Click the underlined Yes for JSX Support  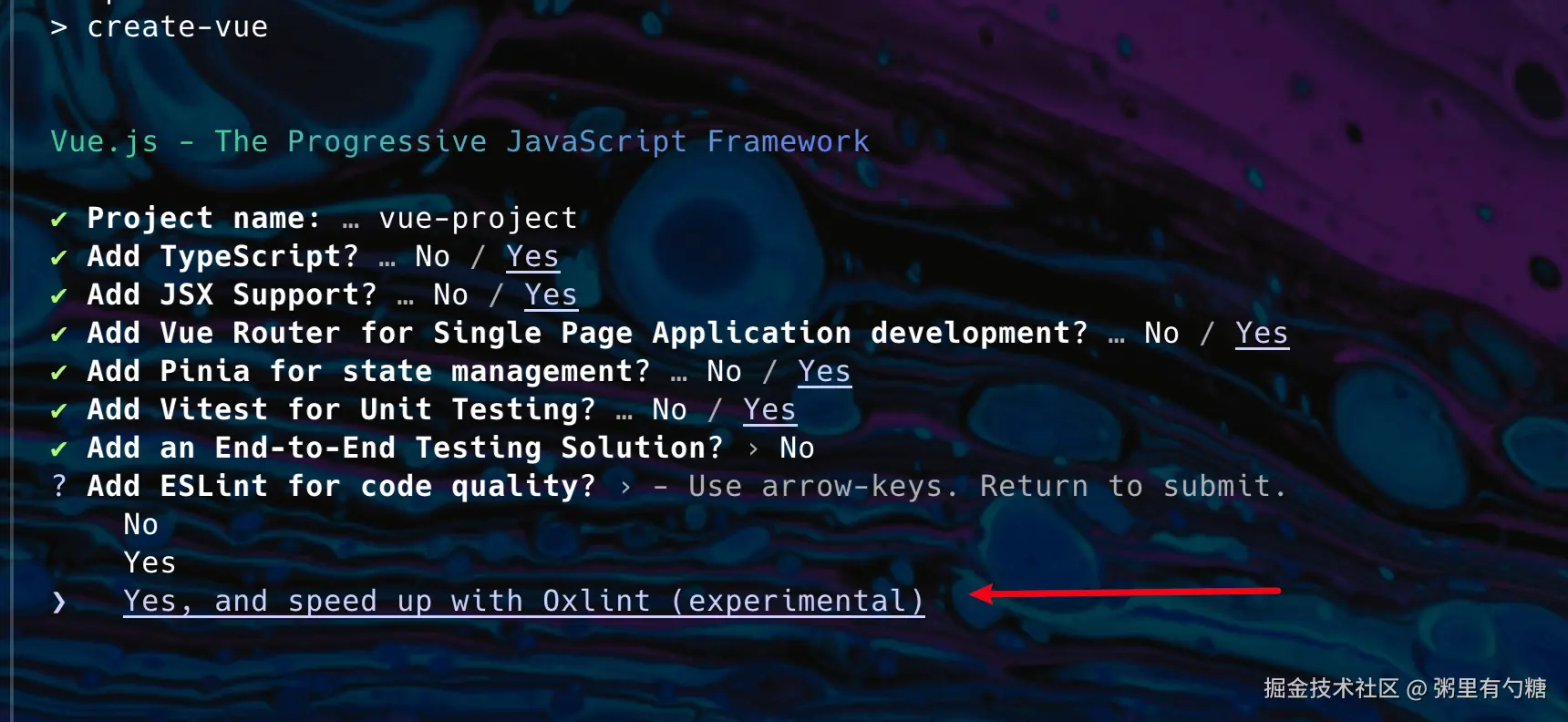point(551,295)
